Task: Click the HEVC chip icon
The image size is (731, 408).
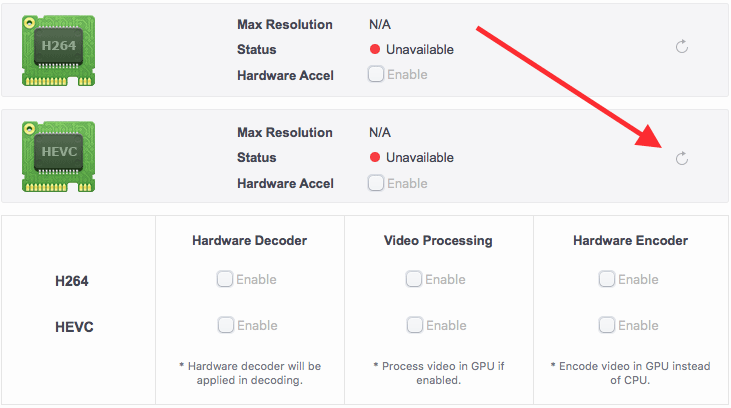Action: click(58, 157)
